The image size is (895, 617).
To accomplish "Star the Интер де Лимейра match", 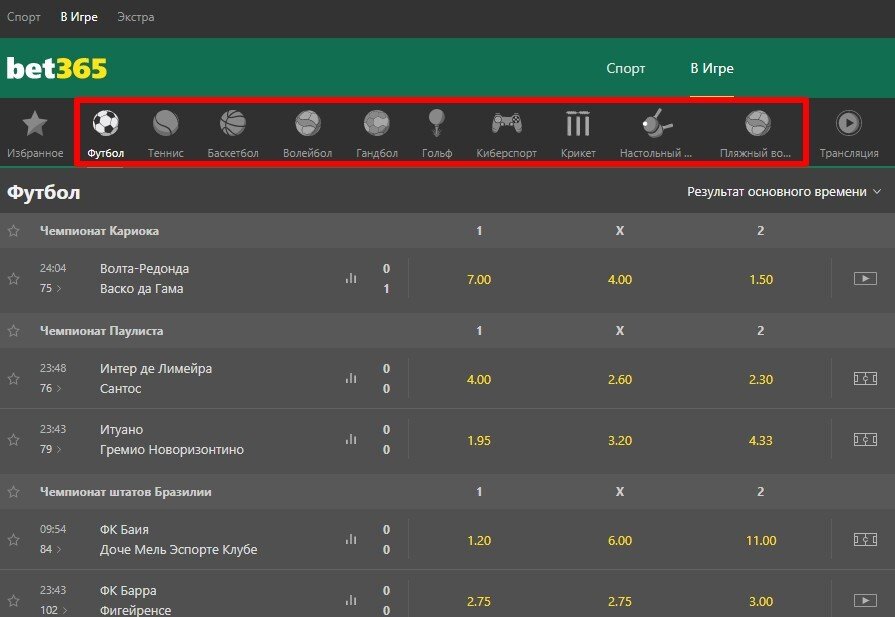I will tap(14, 379).
